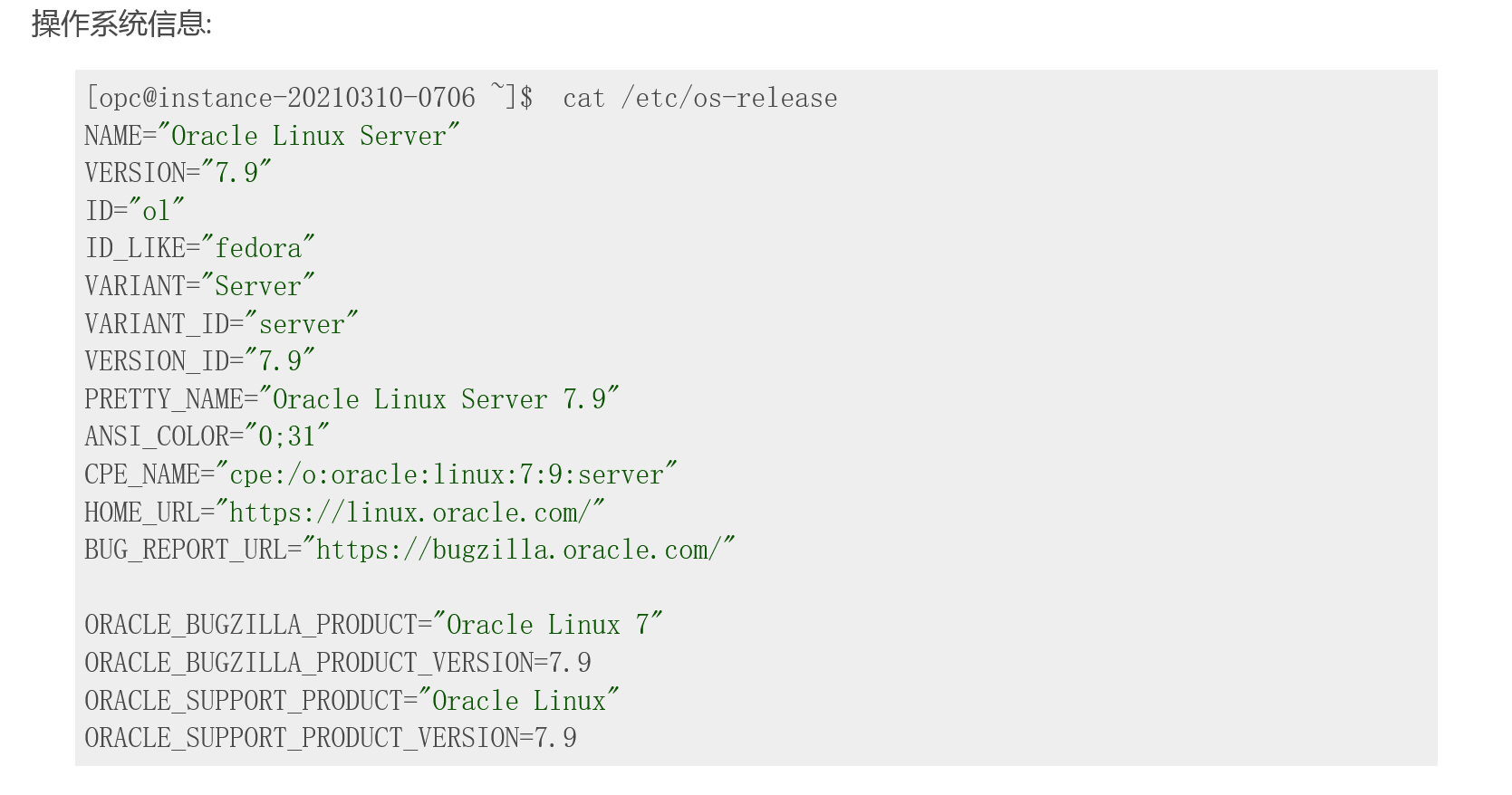Click the VERSION="7.9" line
The image size is (1512, 795).
click(178, 173)
